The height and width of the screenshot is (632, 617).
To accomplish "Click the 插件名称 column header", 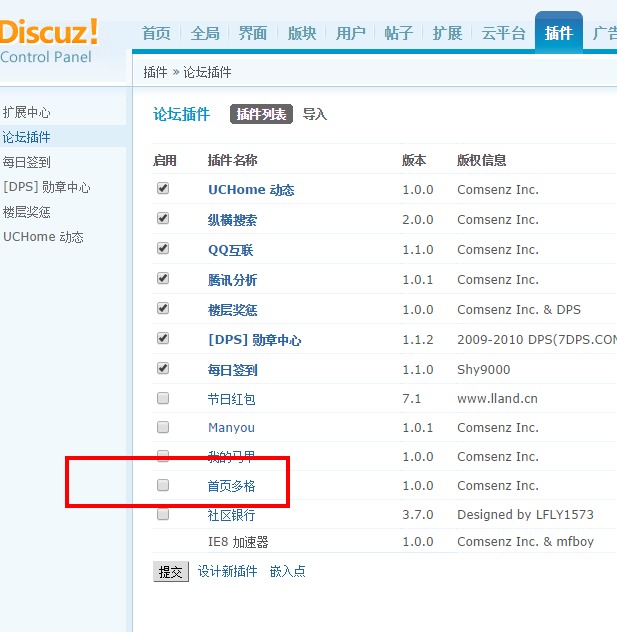I will click(233, 160).
